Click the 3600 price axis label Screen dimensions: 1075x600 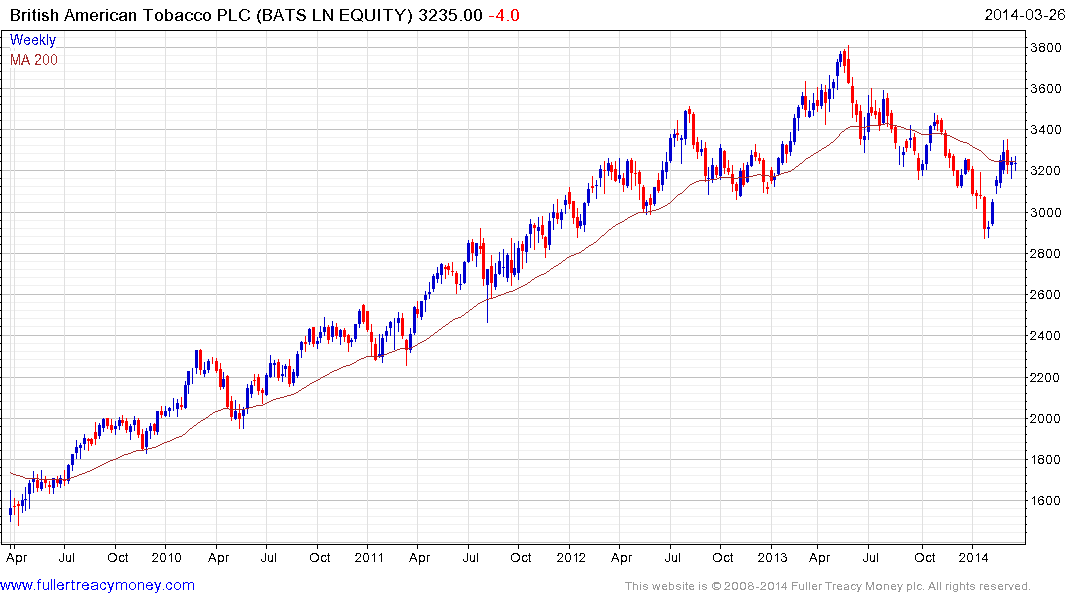pos(1046,88)
